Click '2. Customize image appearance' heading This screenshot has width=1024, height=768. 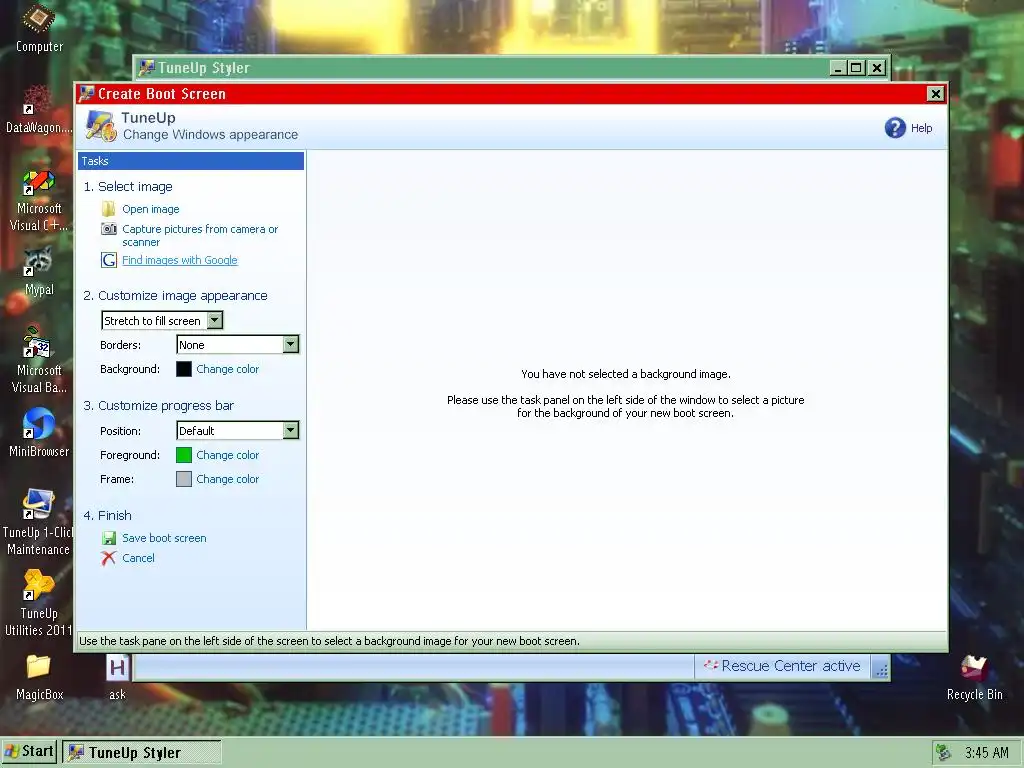[x=175, y=296]
